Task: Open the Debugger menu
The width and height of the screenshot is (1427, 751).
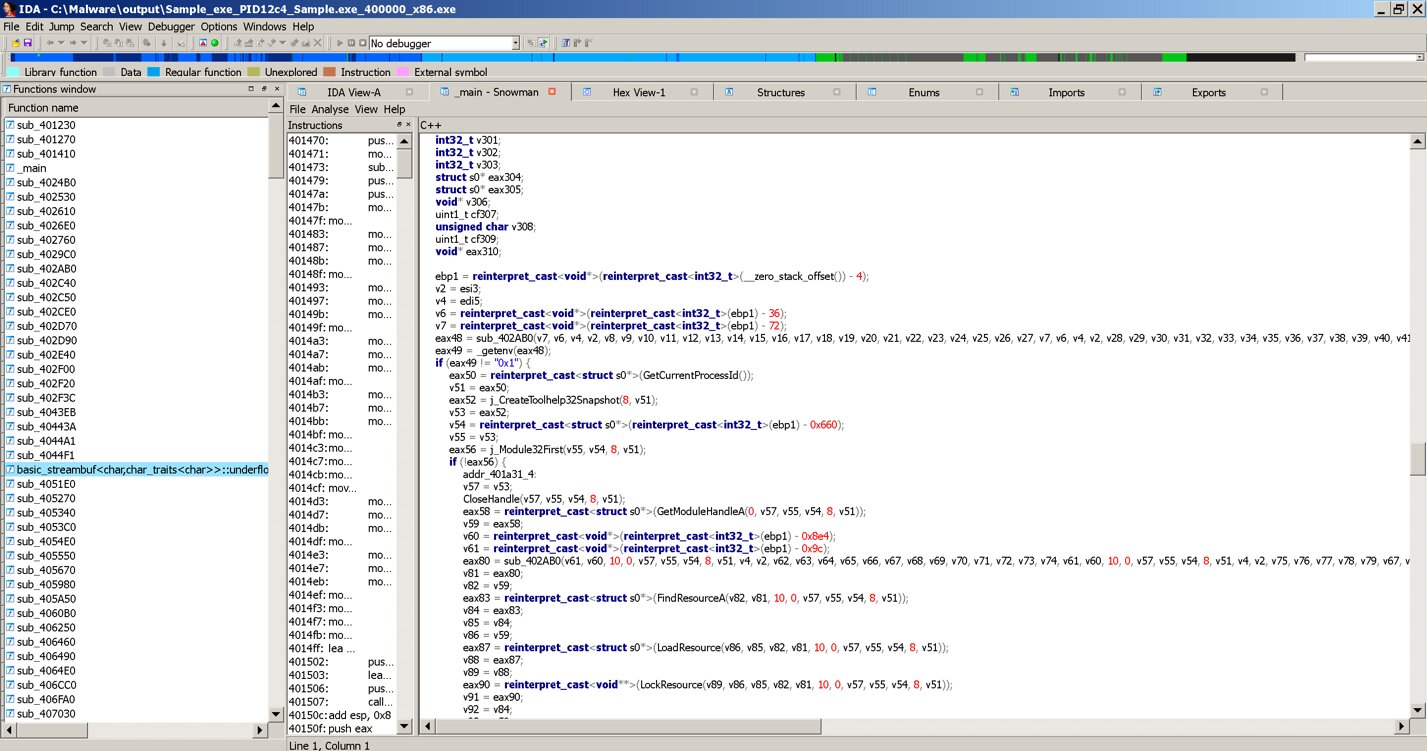Action: point(171,26)
